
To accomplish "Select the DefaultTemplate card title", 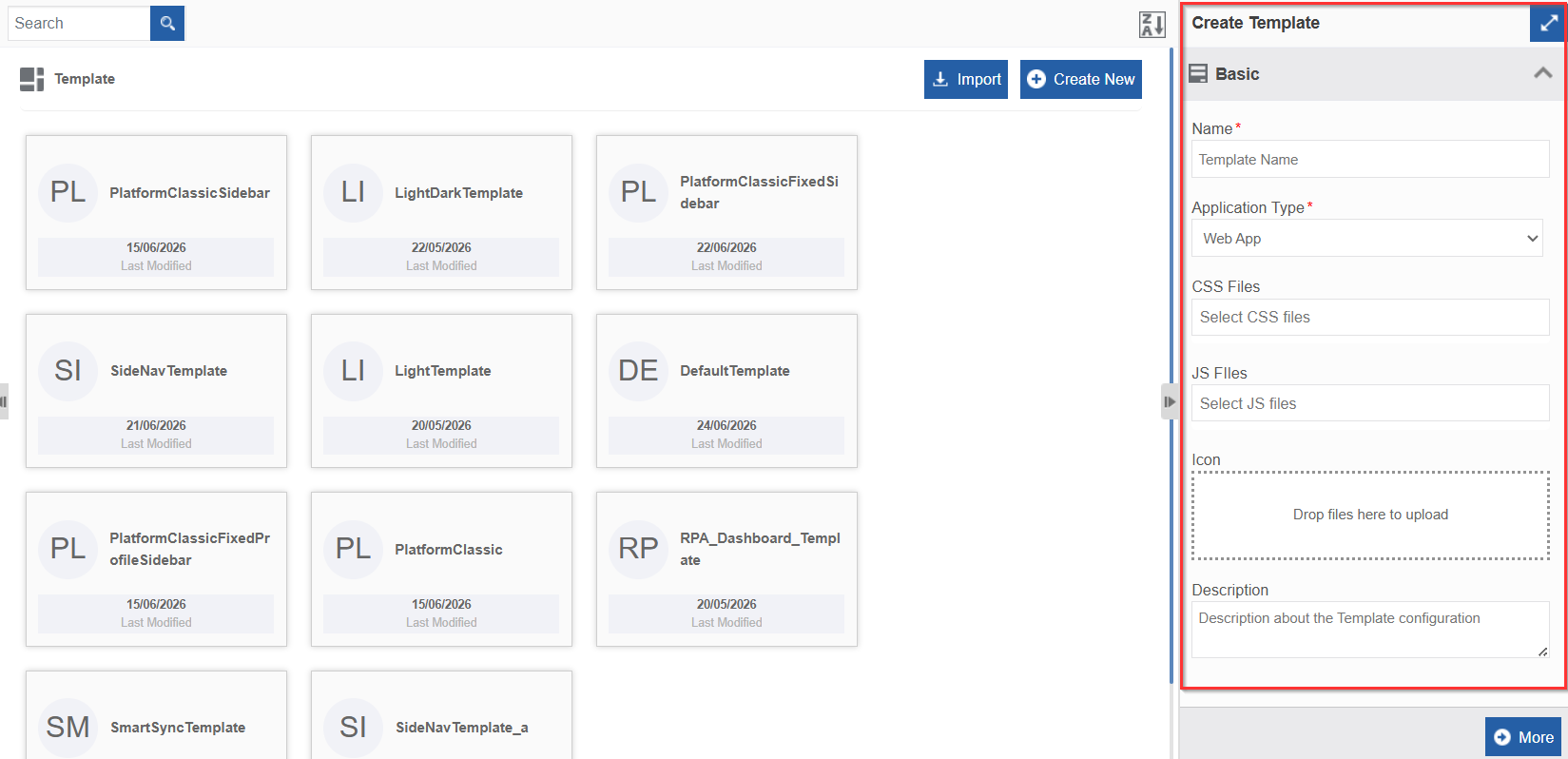I will pyautogui.click(x=735, y=371).
